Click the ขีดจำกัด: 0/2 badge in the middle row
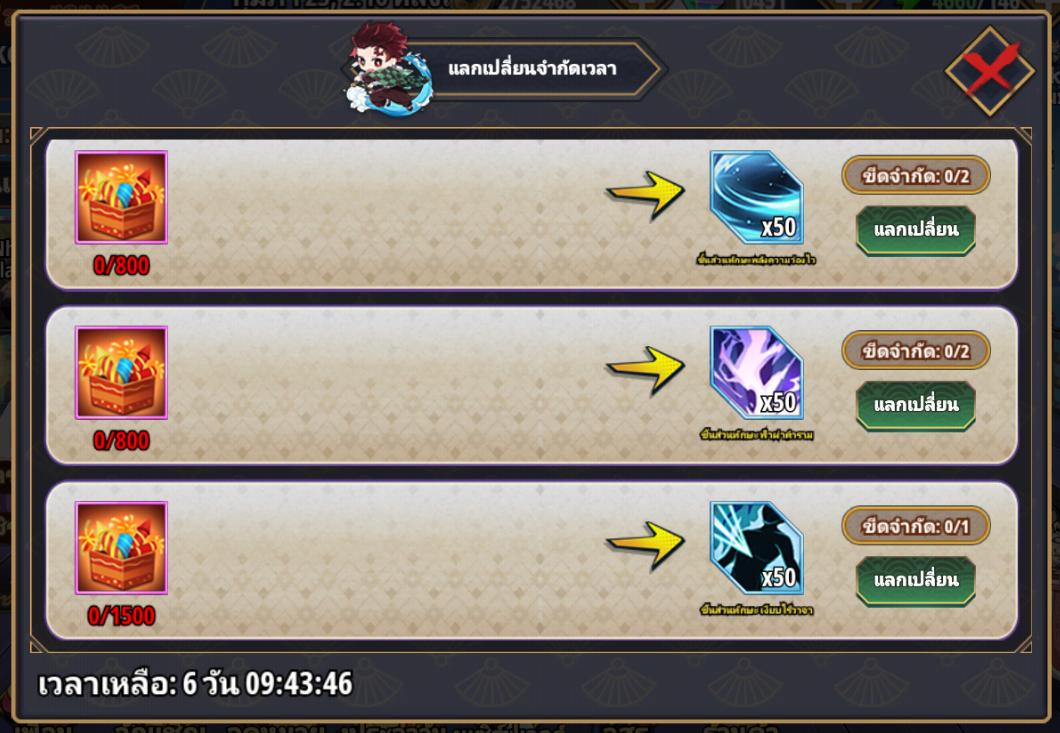Viewport: 1060px width, 733px height. click(x=916, y=351)
